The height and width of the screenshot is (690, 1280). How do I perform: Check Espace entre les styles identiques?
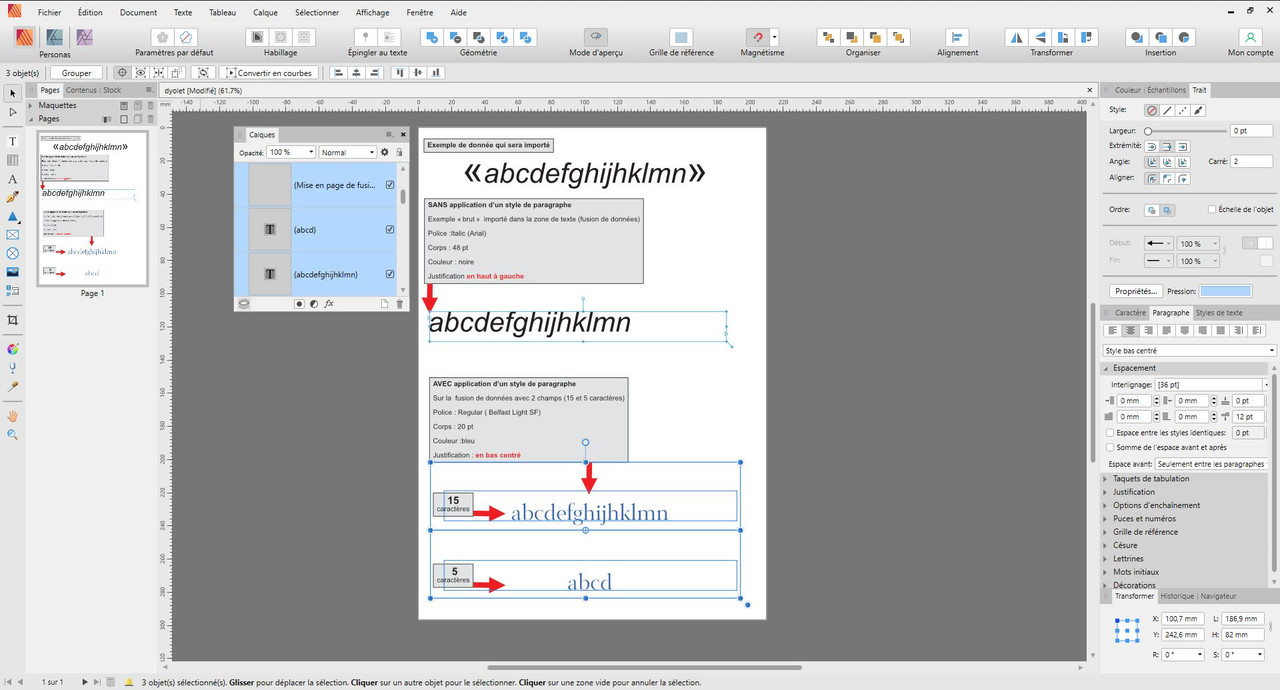click(x=1111, y=433)
